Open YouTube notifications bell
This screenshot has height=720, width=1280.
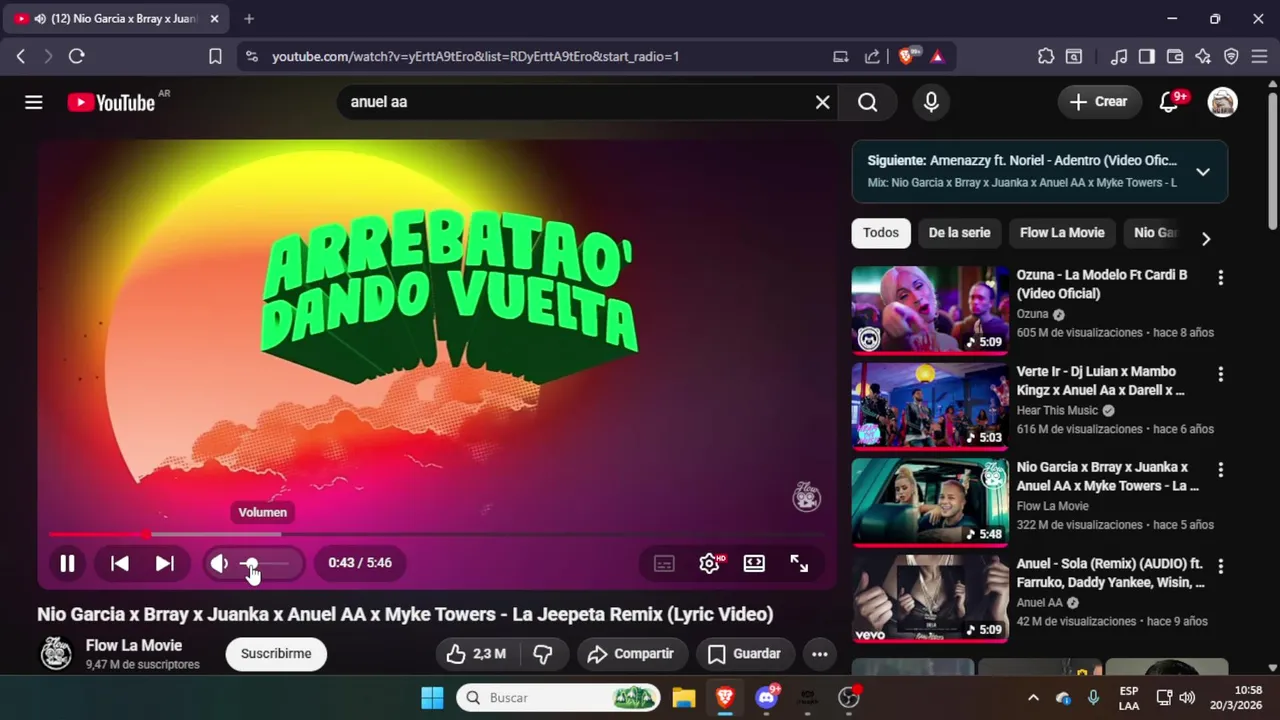point(1168,102)
